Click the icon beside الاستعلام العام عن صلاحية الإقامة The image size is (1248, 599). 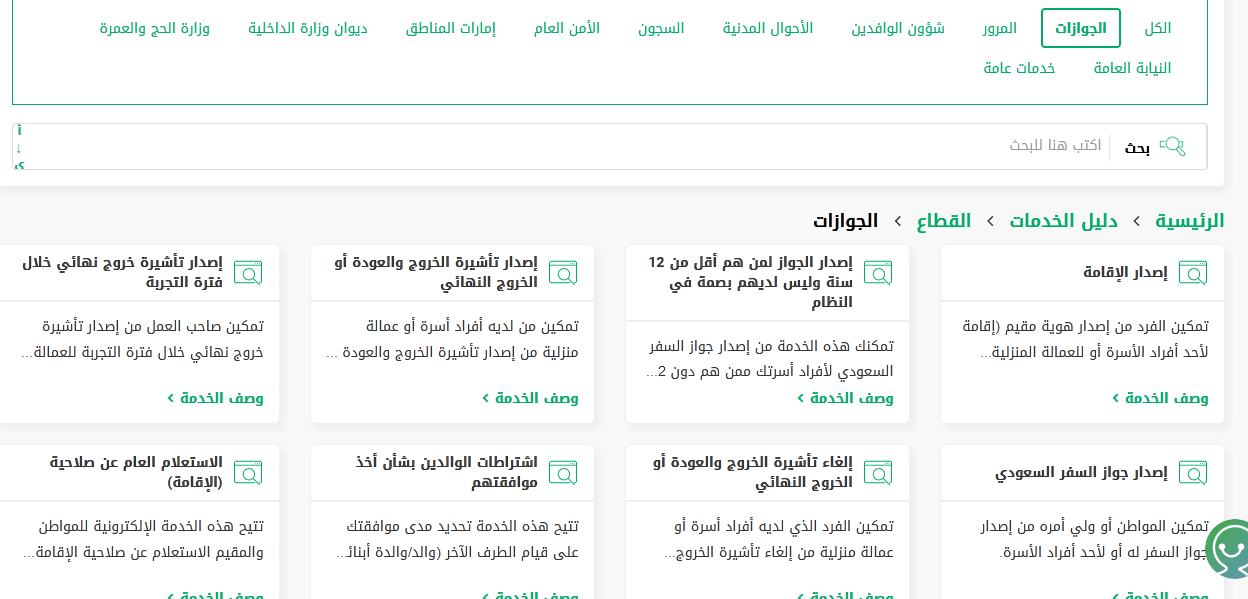pos(247,472)
